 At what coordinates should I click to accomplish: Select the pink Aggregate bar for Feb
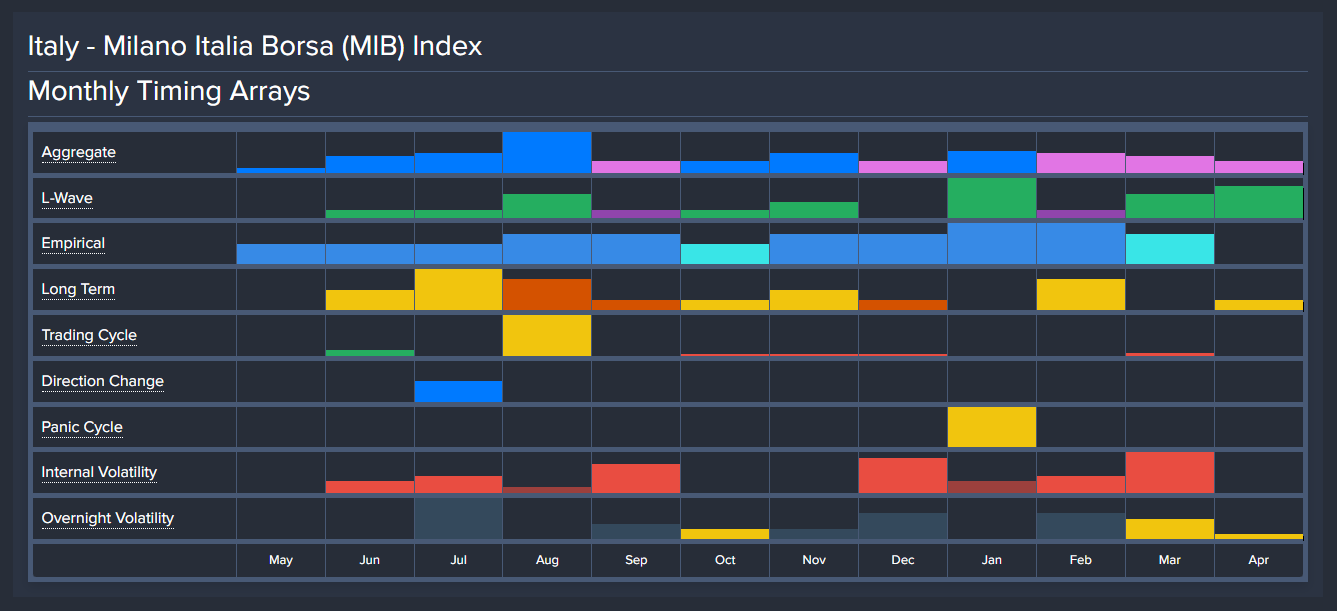(x=1081, y=163)
